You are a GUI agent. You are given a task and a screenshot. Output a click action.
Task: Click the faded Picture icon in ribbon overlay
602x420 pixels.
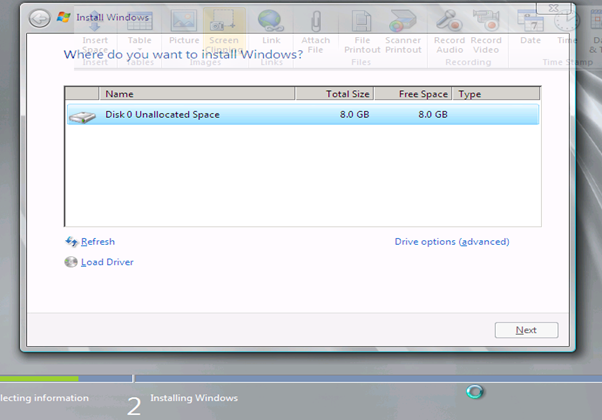(184, 20)
